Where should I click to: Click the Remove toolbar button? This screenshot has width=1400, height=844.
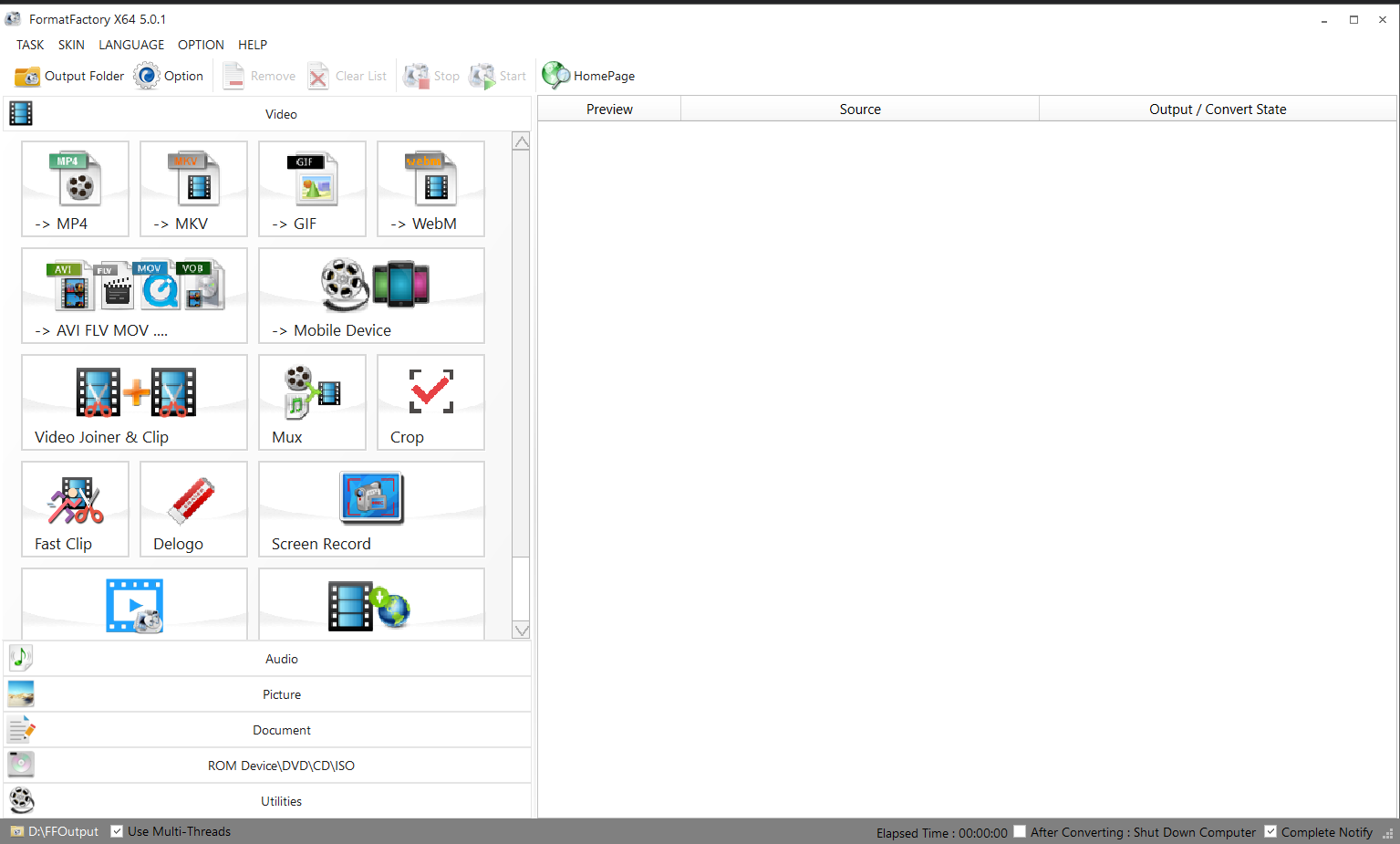[x=259, y=76]
